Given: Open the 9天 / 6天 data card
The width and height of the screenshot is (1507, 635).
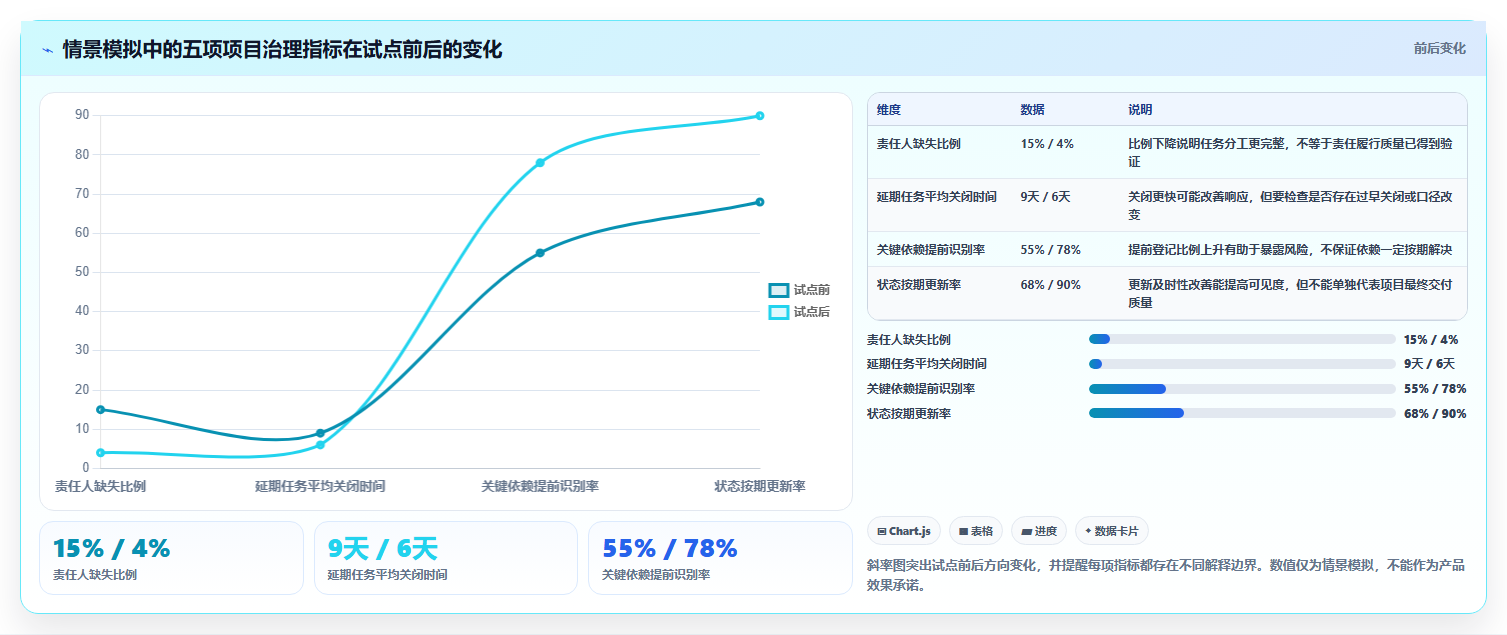Looking at the screenshot, I should [x=446, y=558].
